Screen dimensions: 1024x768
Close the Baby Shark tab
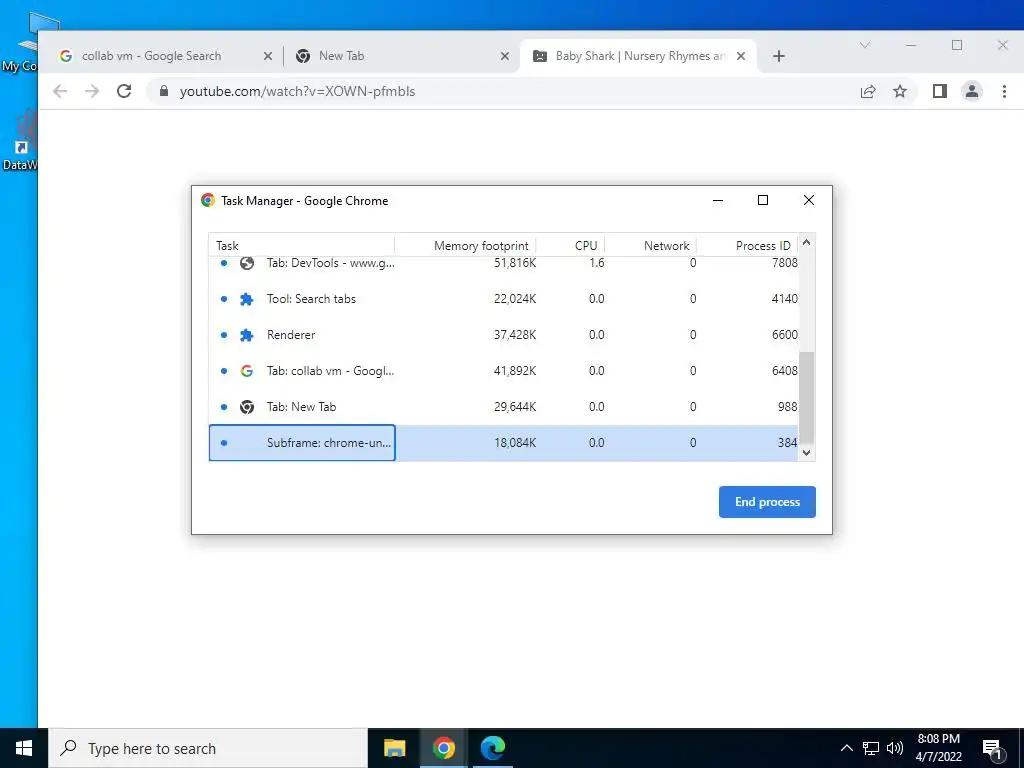click(741, 56)
